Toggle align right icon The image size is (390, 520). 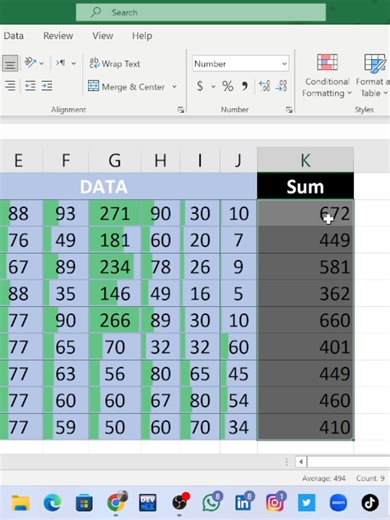click(x=10, y=86)
